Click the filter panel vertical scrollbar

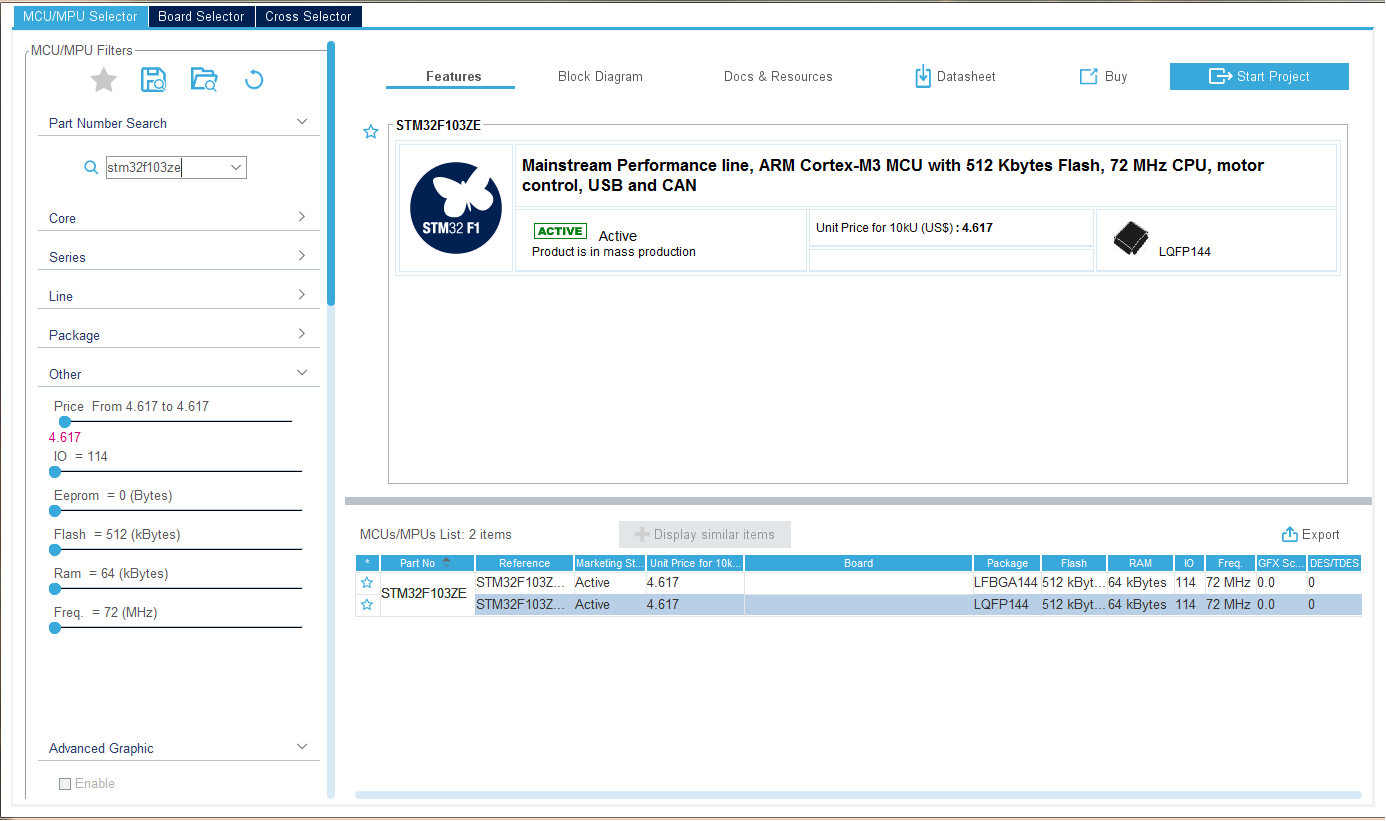pos(331,175)
